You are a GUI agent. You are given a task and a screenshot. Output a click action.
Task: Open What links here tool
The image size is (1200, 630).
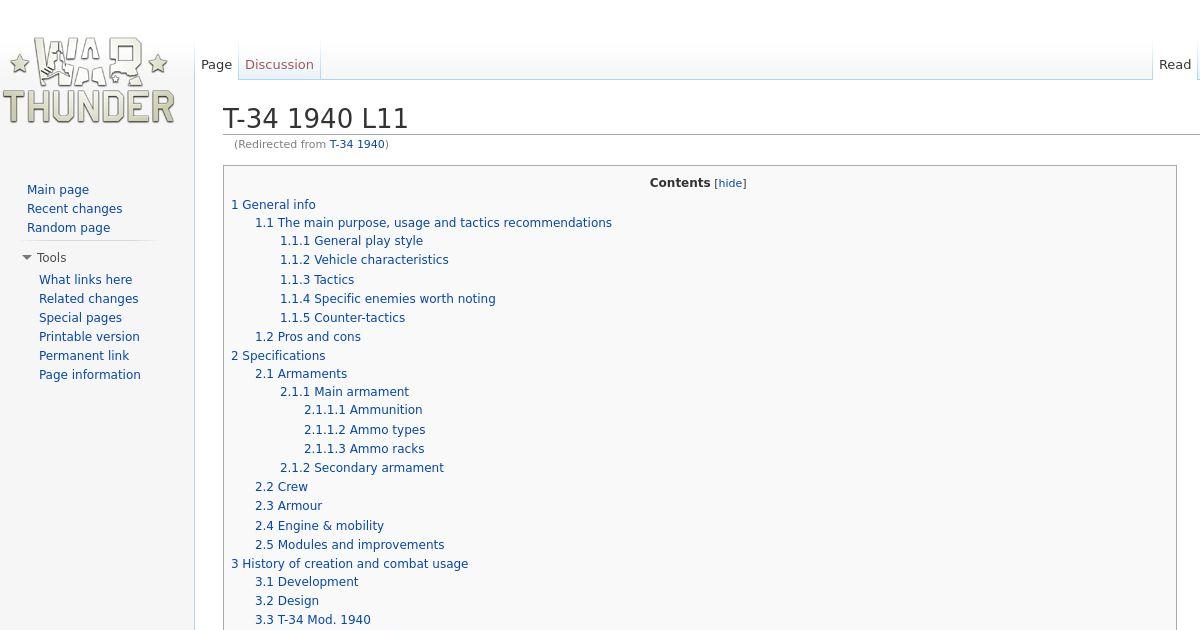coord(86,280)
